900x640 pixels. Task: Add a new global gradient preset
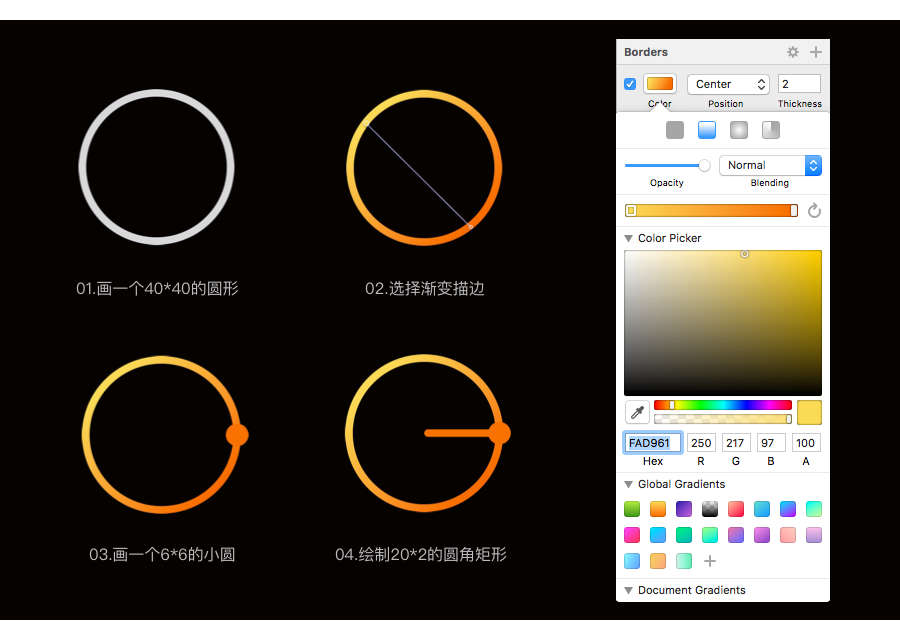point(710,562)
